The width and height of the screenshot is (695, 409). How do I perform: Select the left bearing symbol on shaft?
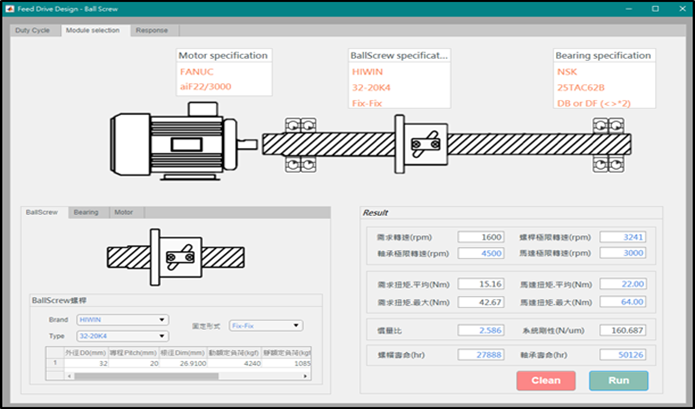(x=298, y=140)
